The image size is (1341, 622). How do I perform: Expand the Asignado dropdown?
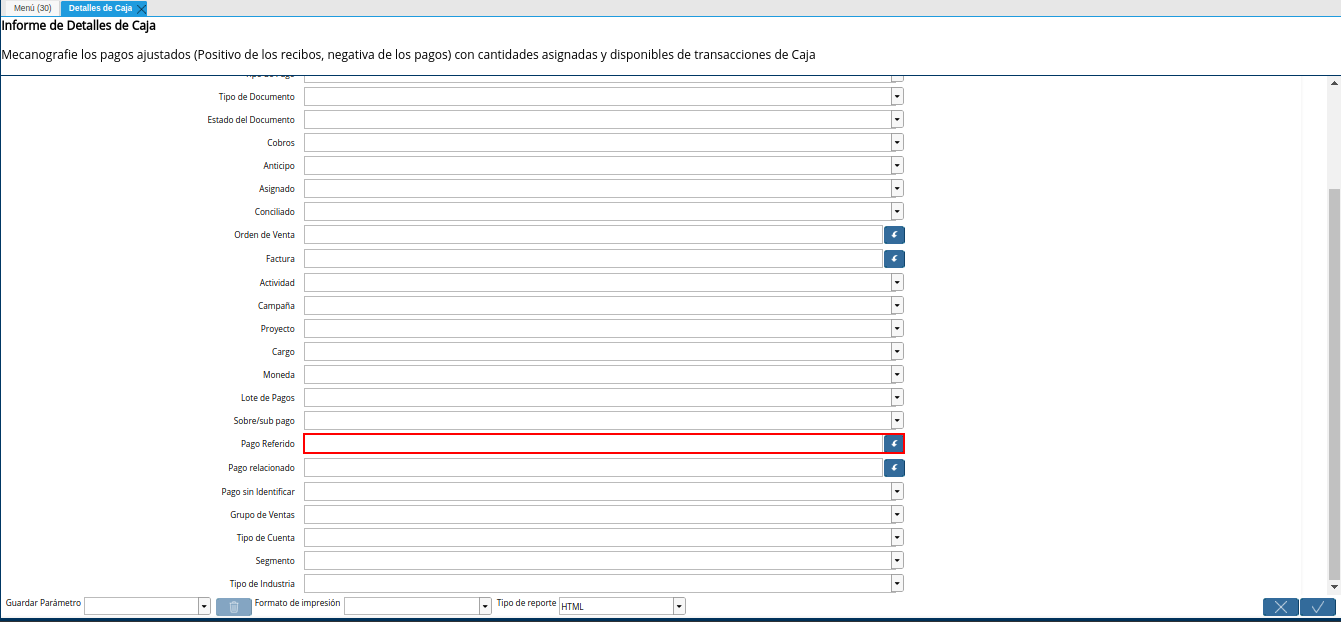click(897, 189)
